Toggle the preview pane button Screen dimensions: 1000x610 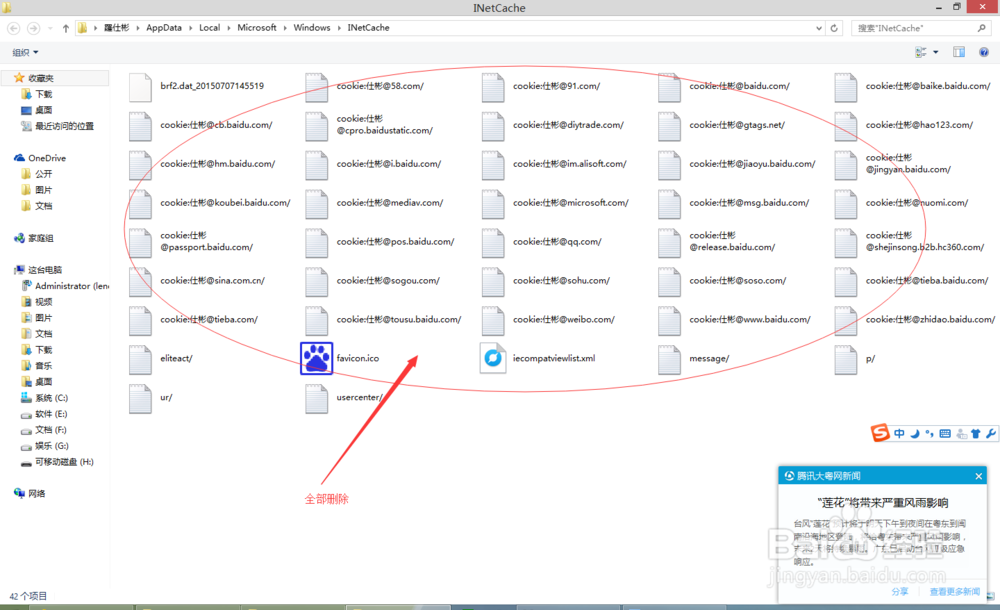point(959,52)
